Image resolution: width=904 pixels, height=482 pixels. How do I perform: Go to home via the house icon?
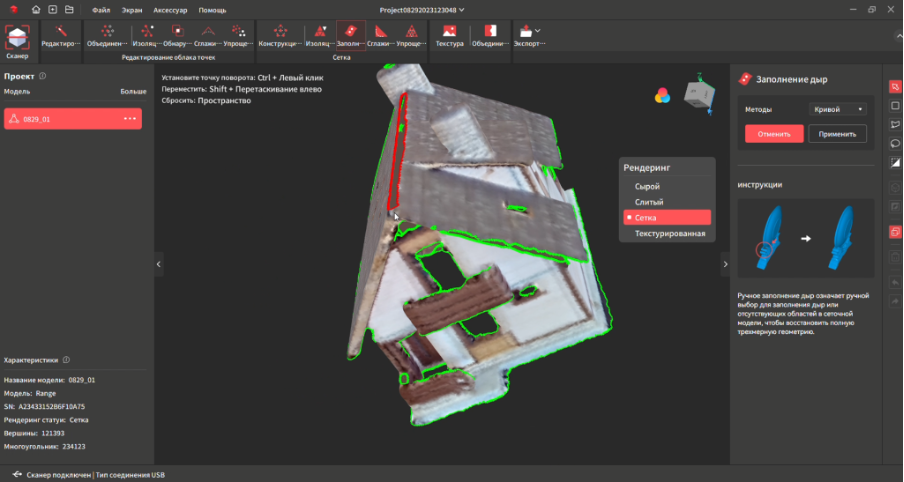click(x=37, y=8)
